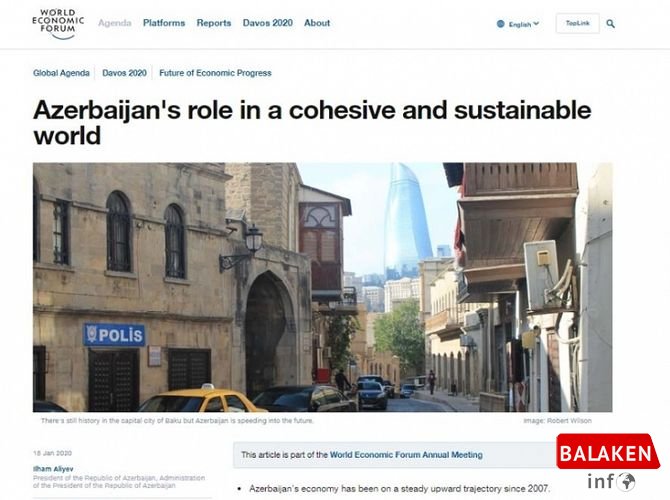
Task: Open search with the magnifier icon
Action: point(611,23)
